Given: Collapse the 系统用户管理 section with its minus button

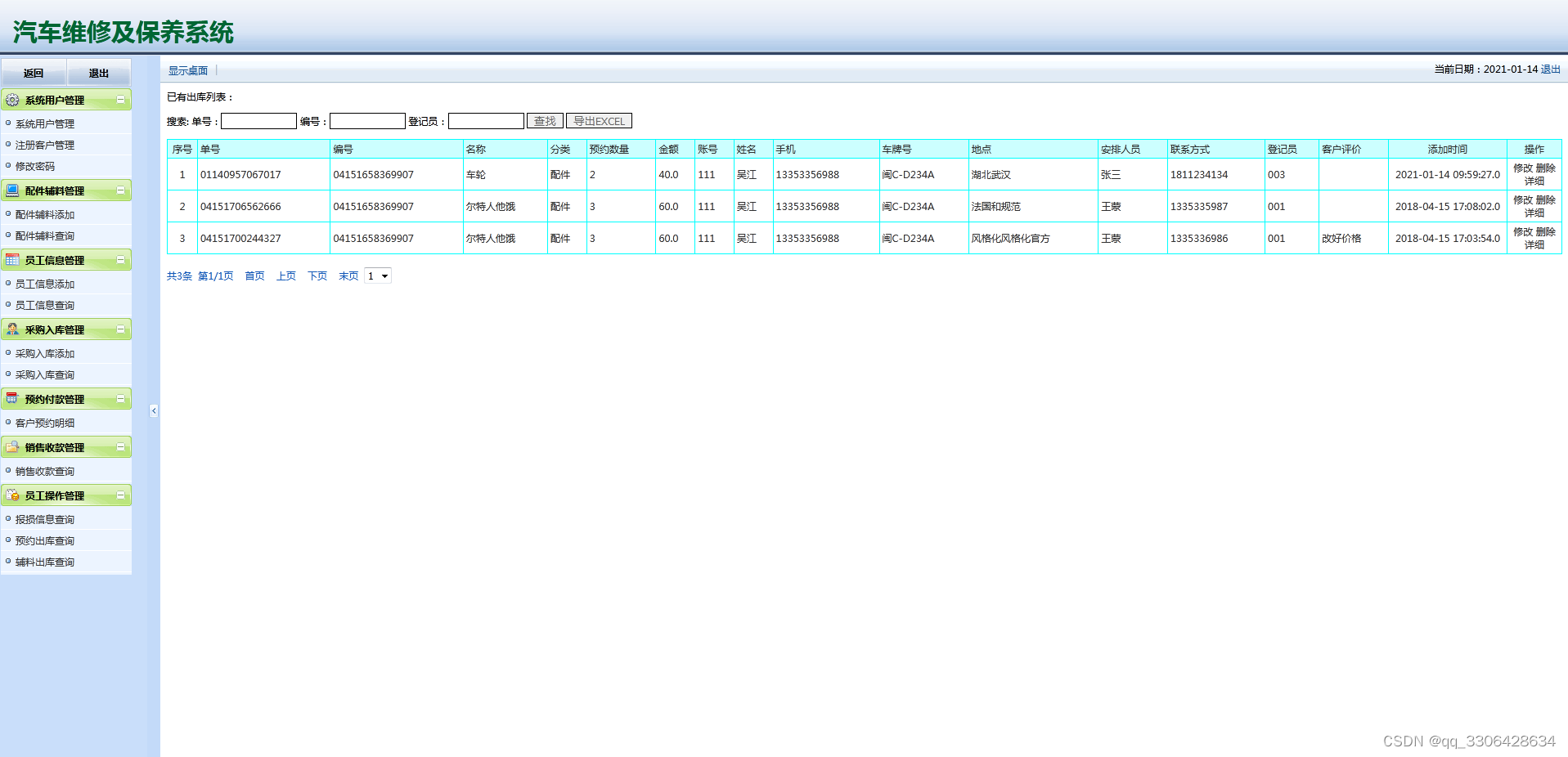Looking at the screenshot, I should tap(120, 100).
